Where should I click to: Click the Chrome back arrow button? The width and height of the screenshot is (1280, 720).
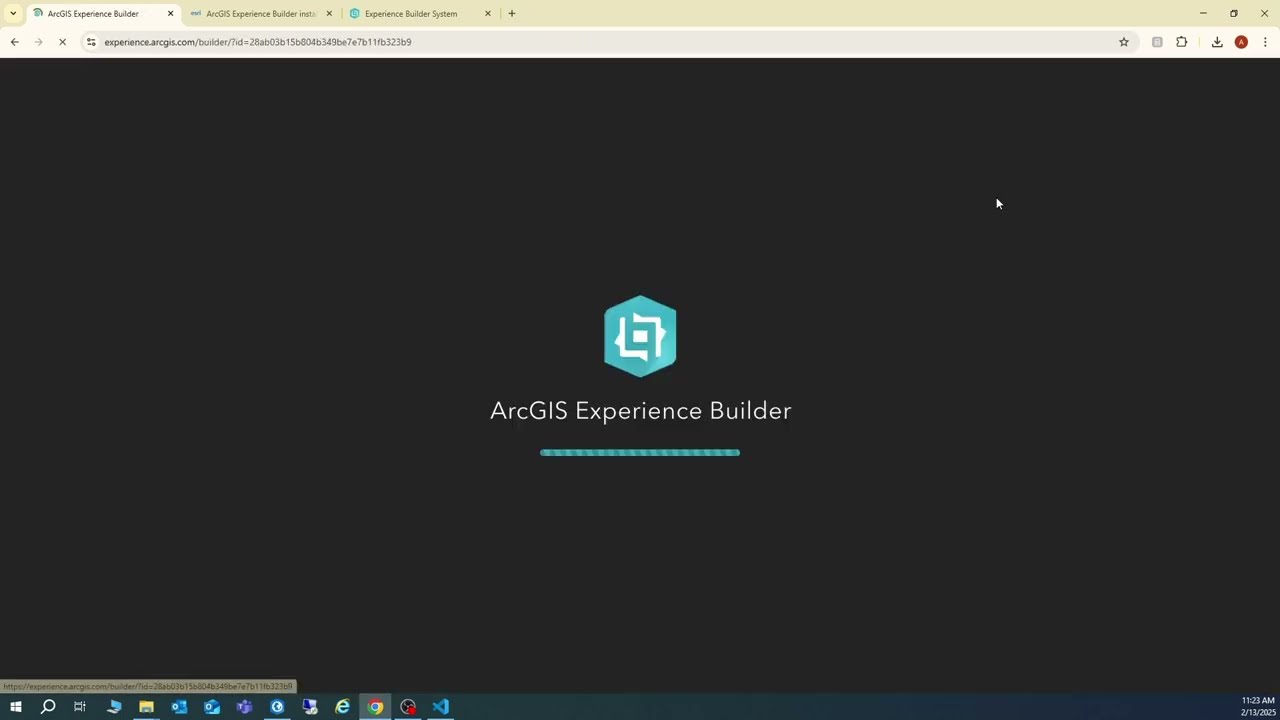14,42
